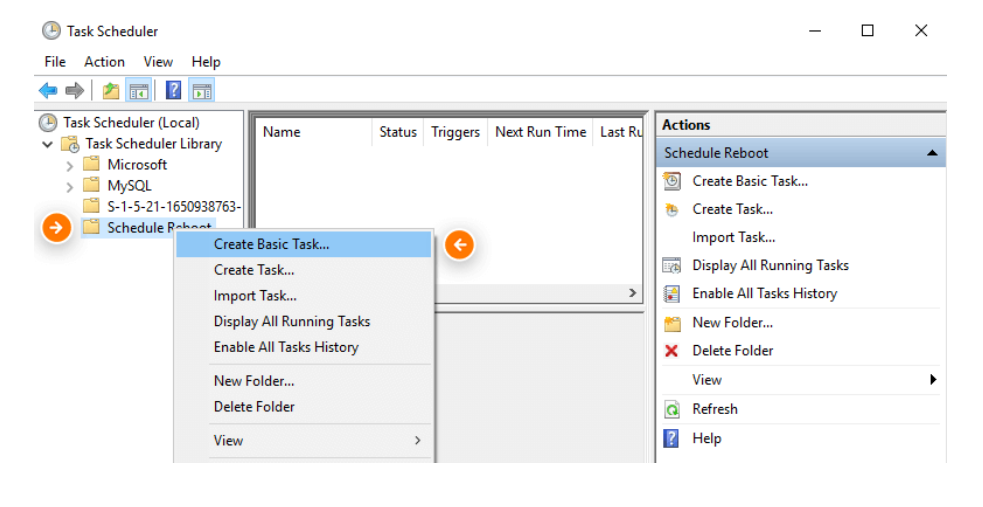The image size is (983, 507).
Task: Toggle the Show/Hide Console Tree icon
Action: [138, 91]
